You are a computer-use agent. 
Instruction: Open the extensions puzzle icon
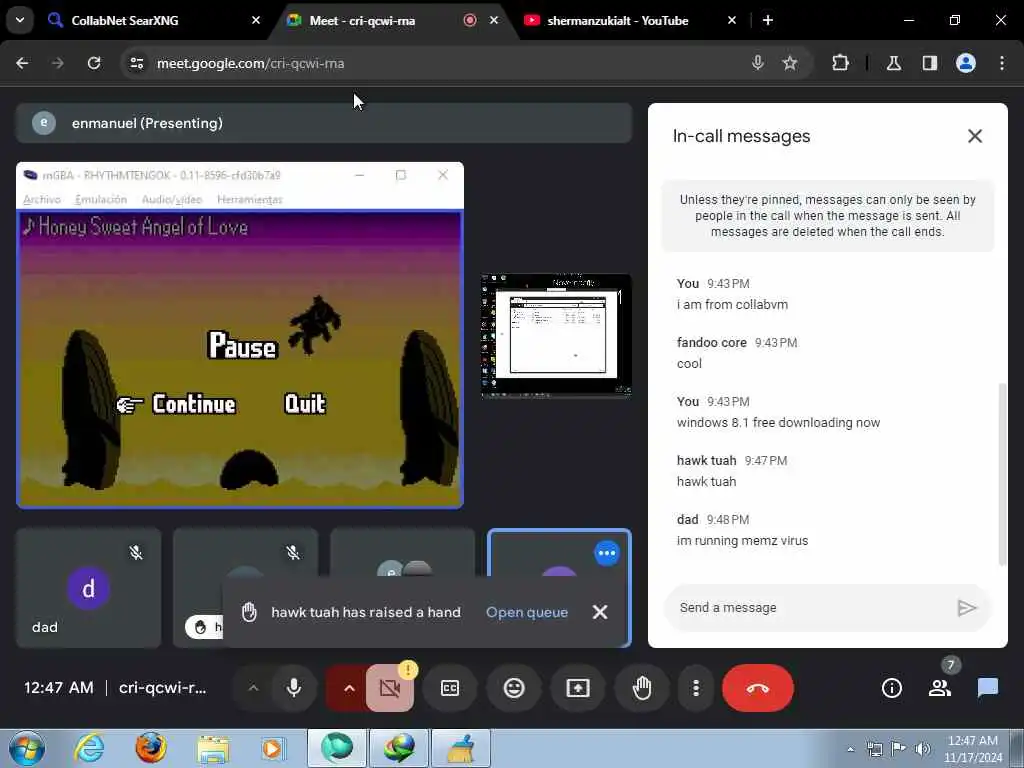pyautogui.click(x=840, y=63)
